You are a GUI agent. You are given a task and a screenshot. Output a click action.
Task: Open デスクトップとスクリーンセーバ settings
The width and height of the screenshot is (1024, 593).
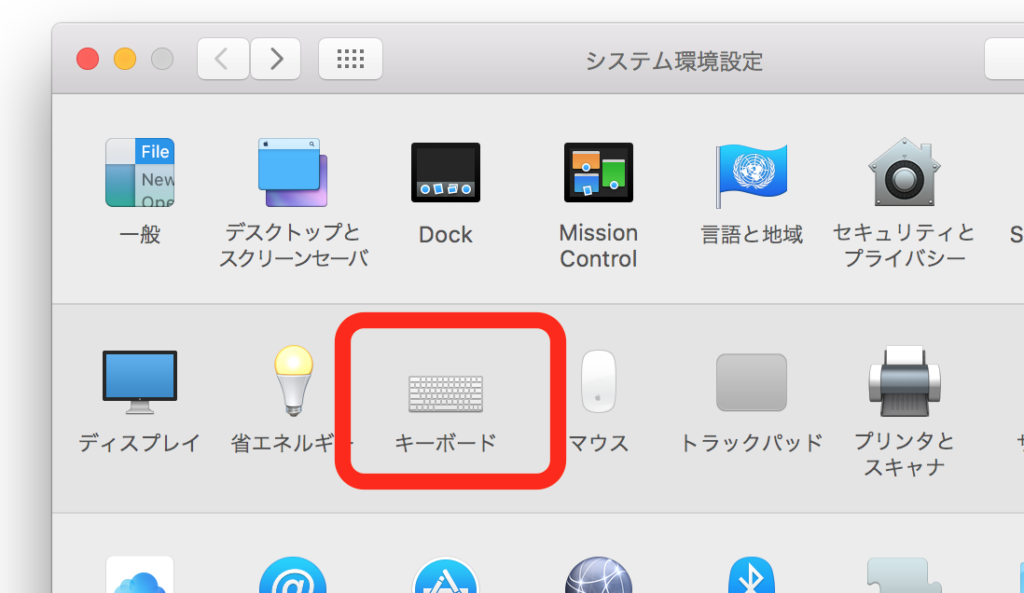293,172
